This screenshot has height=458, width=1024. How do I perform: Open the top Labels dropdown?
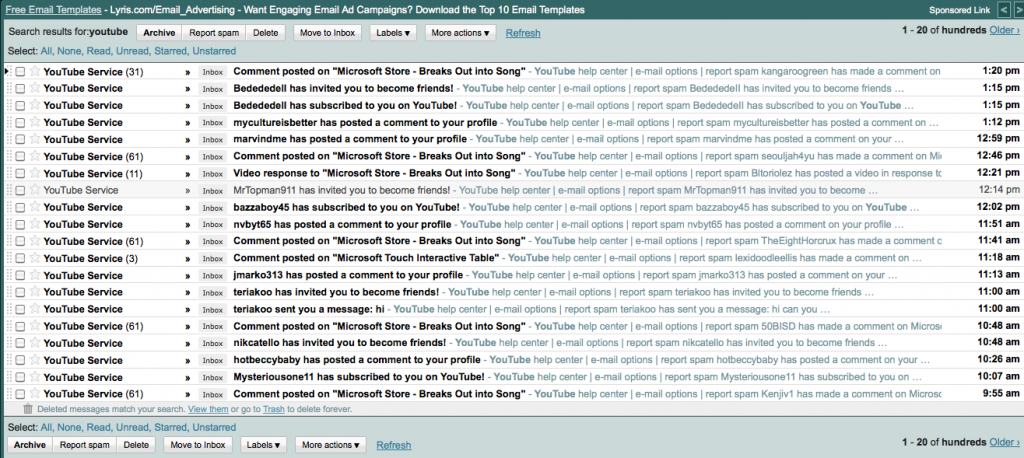[x=393, y=32]
